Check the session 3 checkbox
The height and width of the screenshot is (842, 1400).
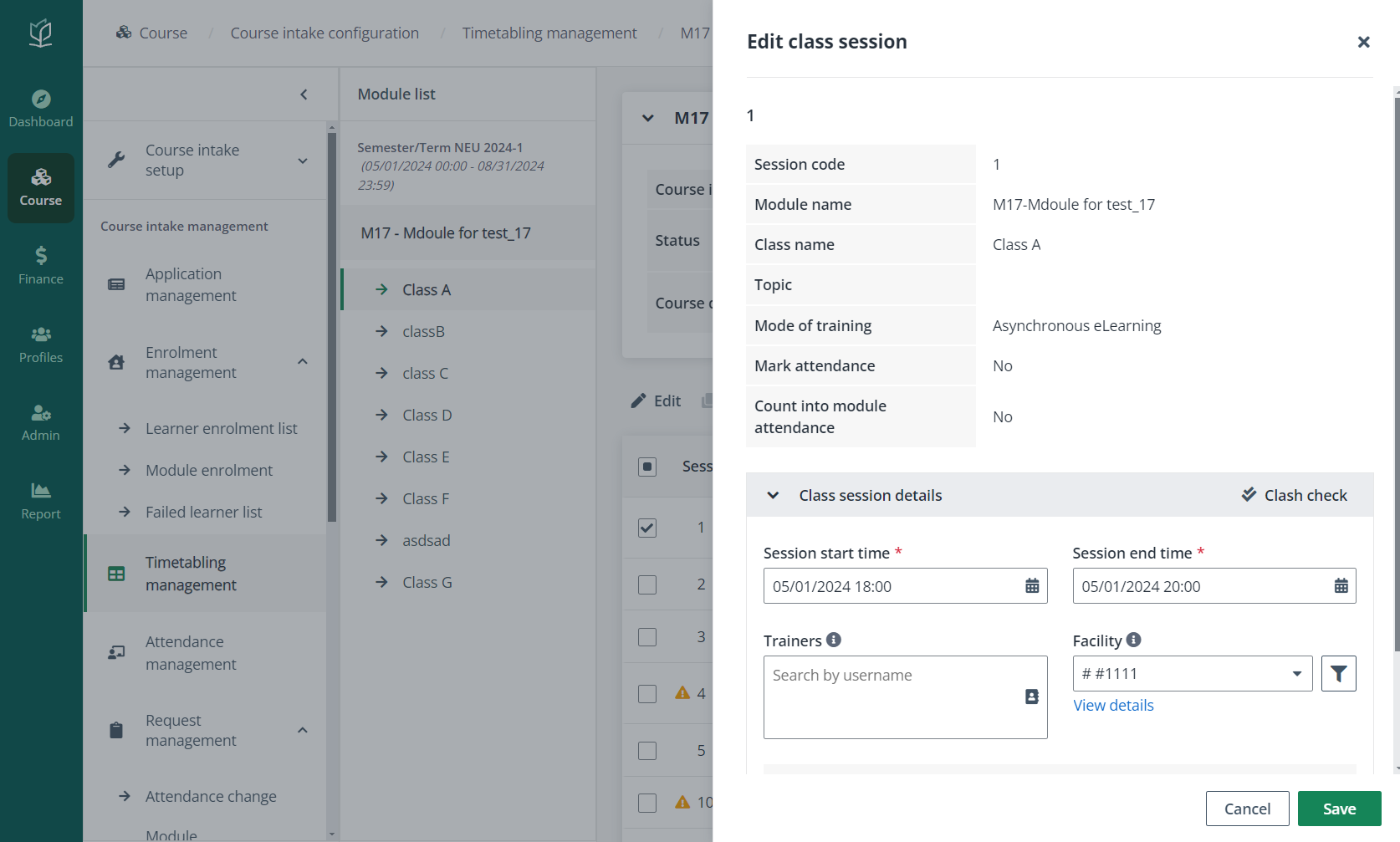tap(647, 637)
